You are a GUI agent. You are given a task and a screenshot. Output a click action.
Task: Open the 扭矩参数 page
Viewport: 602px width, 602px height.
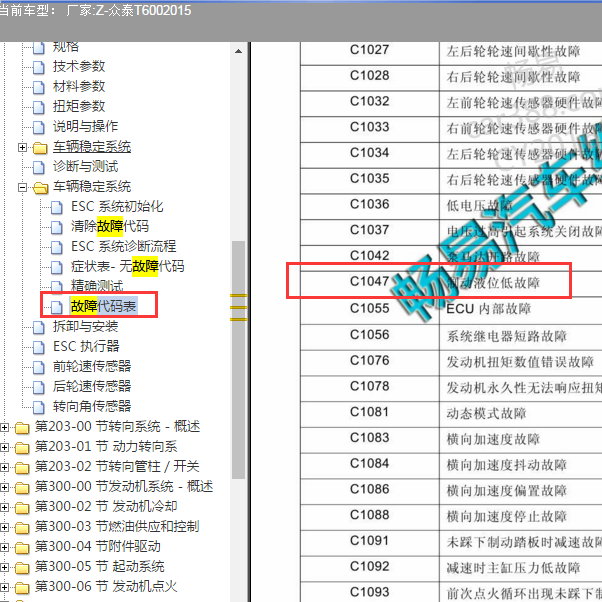[x=79, y=106]
